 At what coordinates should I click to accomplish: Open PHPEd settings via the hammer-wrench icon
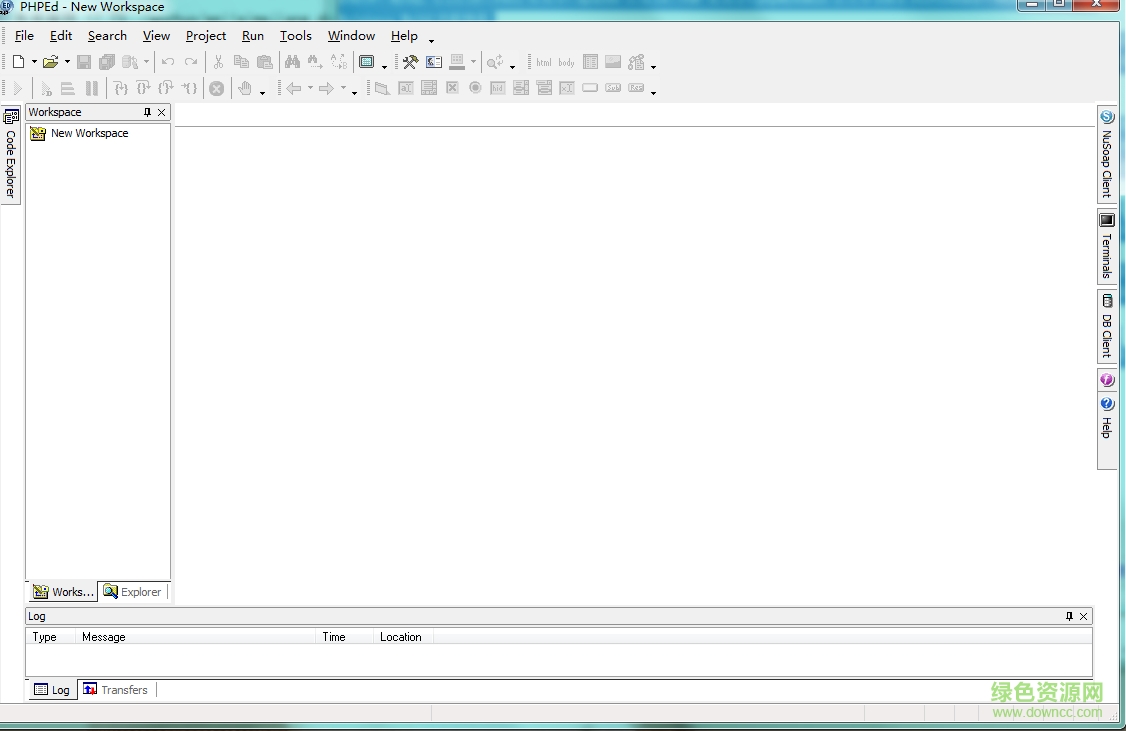coord(410,61)
